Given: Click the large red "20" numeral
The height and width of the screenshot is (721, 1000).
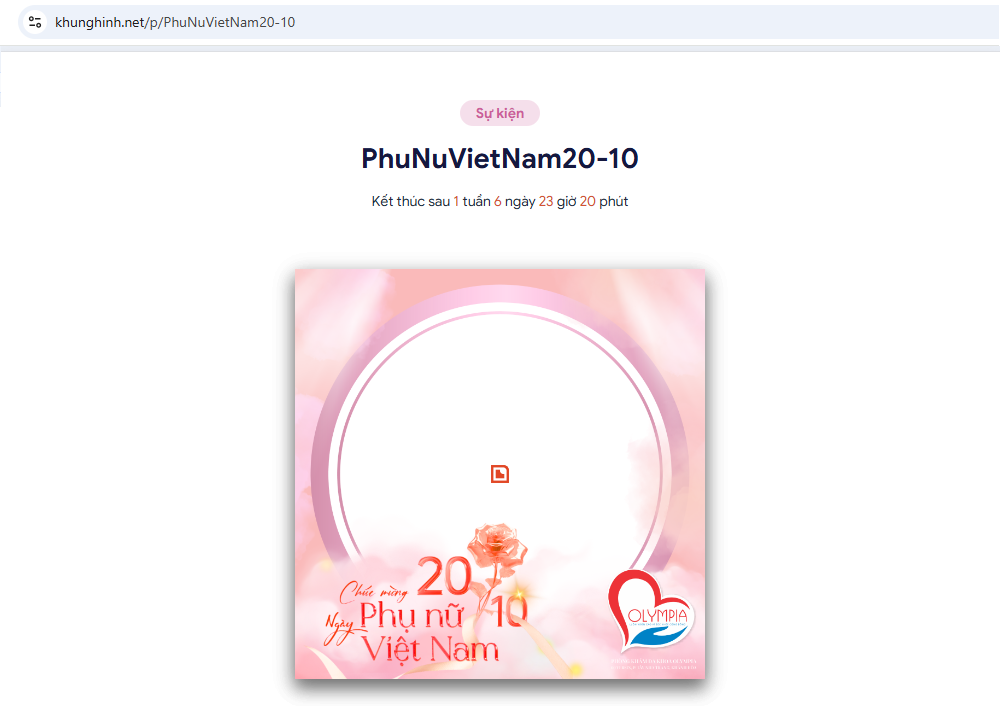Looking at the screenshot, I should click(444, 576).
